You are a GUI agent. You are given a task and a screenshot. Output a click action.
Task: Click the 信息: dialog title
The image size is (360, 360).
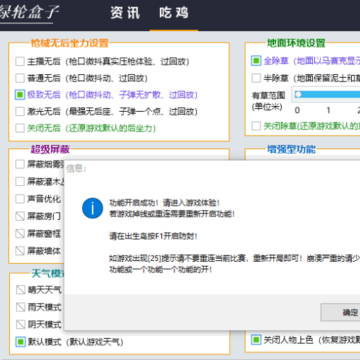click(76, 169)
